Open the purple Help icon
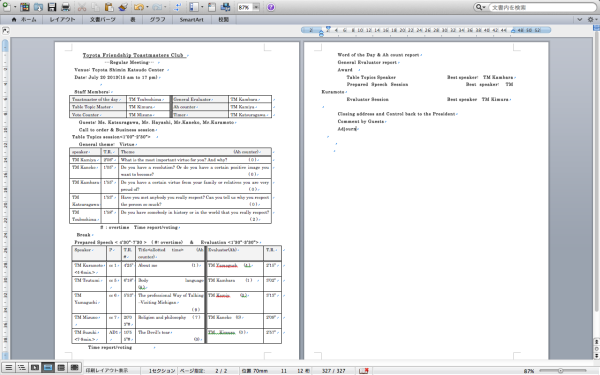 (x=271, y=7)
